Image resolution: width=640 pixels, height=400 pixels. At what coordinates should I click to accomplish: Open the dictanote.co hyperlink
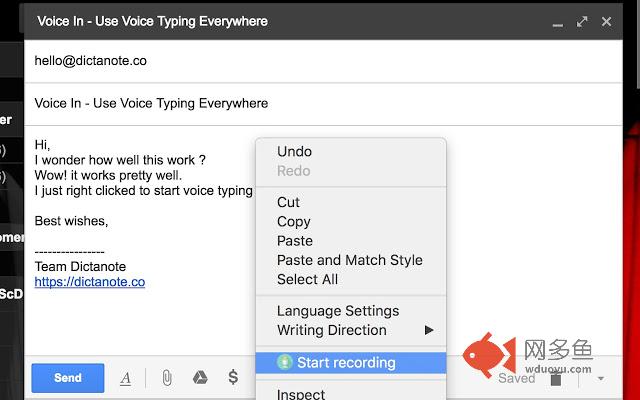tap(89, 282)
